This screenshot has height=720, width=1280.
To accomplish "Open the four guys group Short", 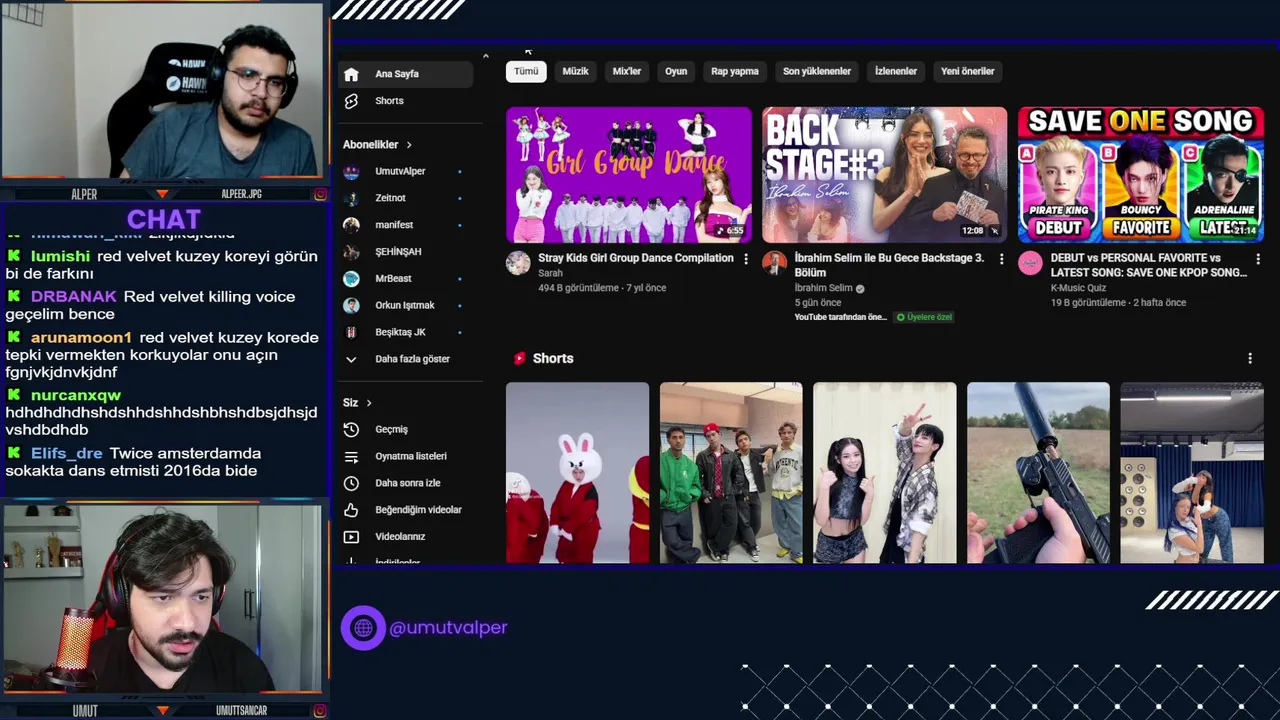I will [x=731, y=473].
